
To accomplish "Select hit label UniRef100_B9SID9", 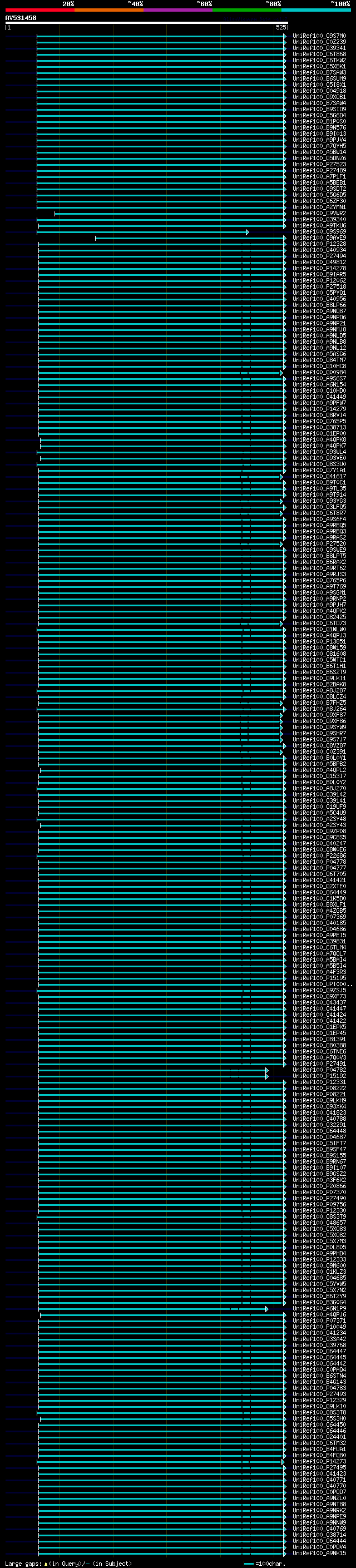I will (319, 110).
